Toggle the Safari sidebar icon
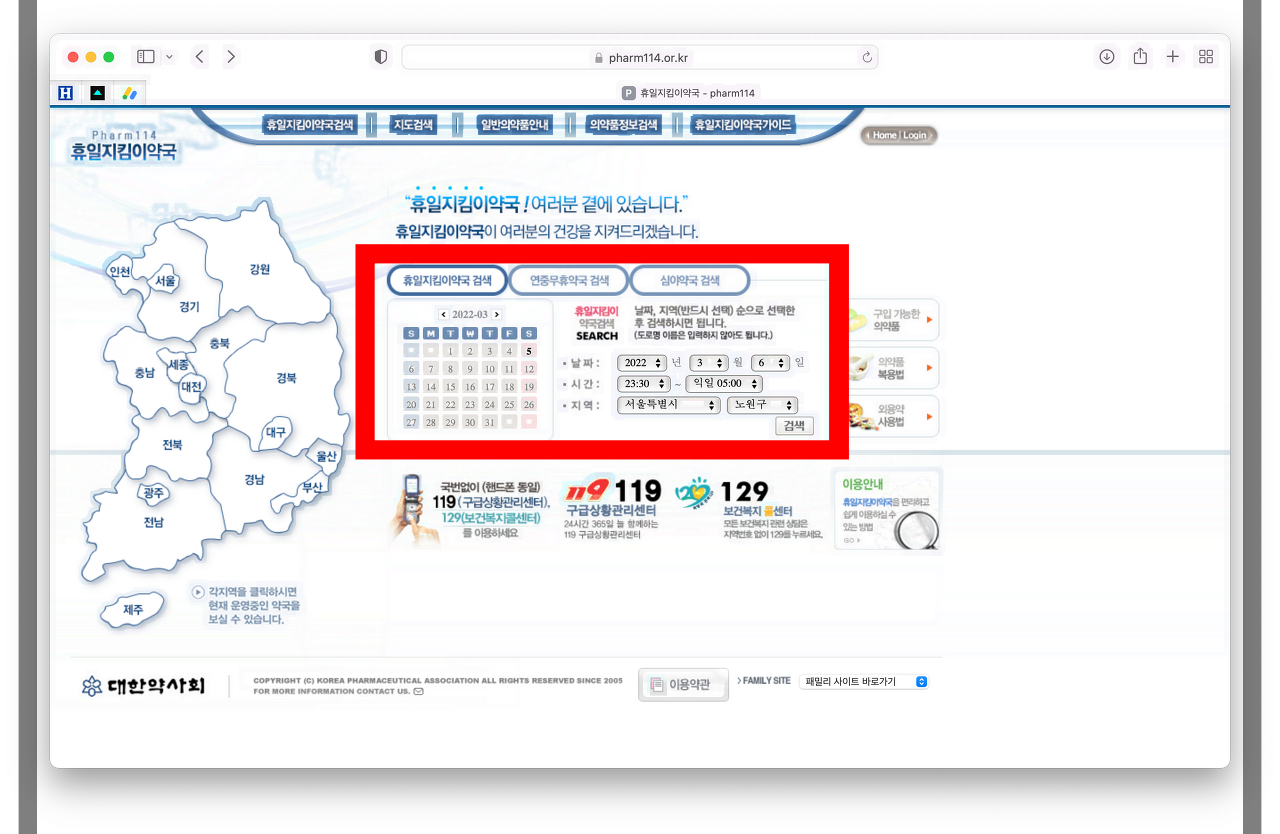This screenshot has width=1280, height=834. (146, 57)
